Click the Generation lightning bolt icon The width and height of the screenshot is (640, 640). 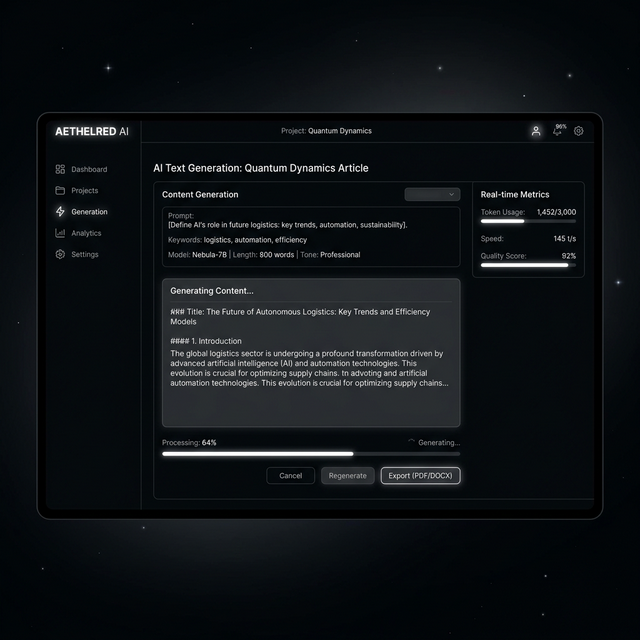point(60,211)
